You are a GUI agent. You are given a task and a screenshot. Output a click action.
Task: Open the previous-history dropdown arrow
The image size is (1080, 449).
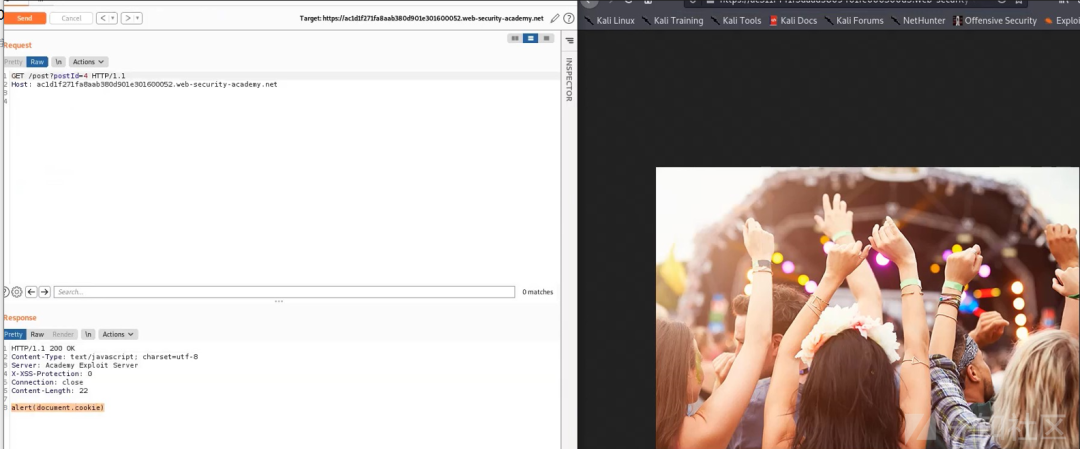click(x=114, y=19)
